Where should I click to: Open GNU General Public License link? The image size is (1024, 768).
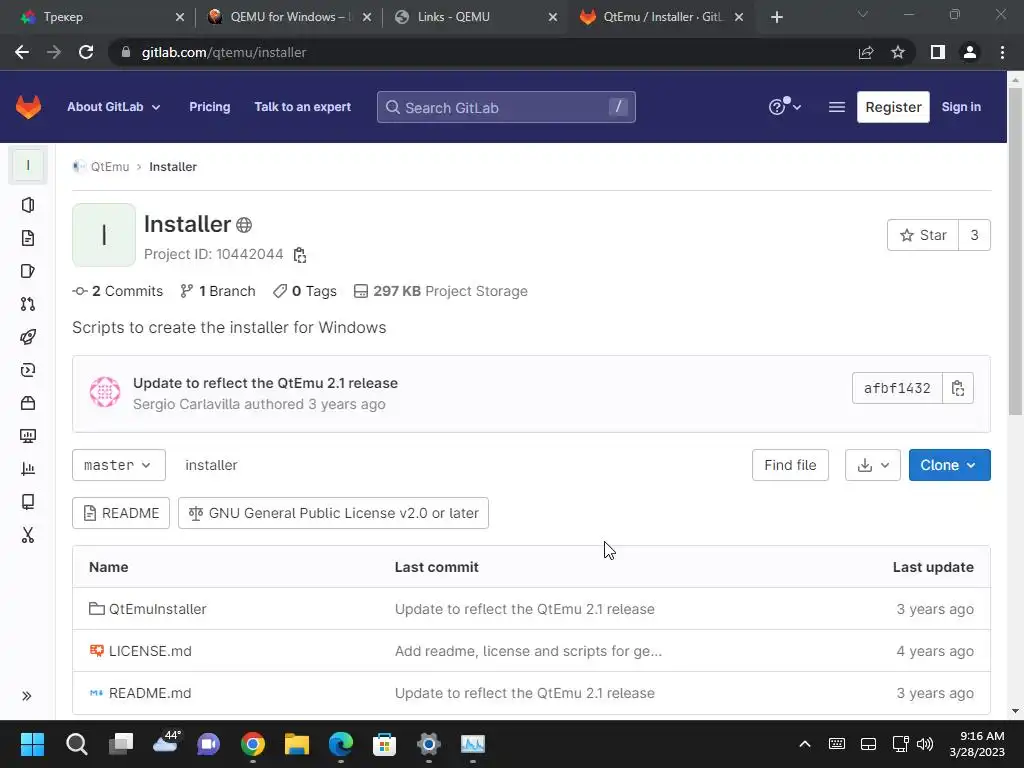[x=333, y=513]
